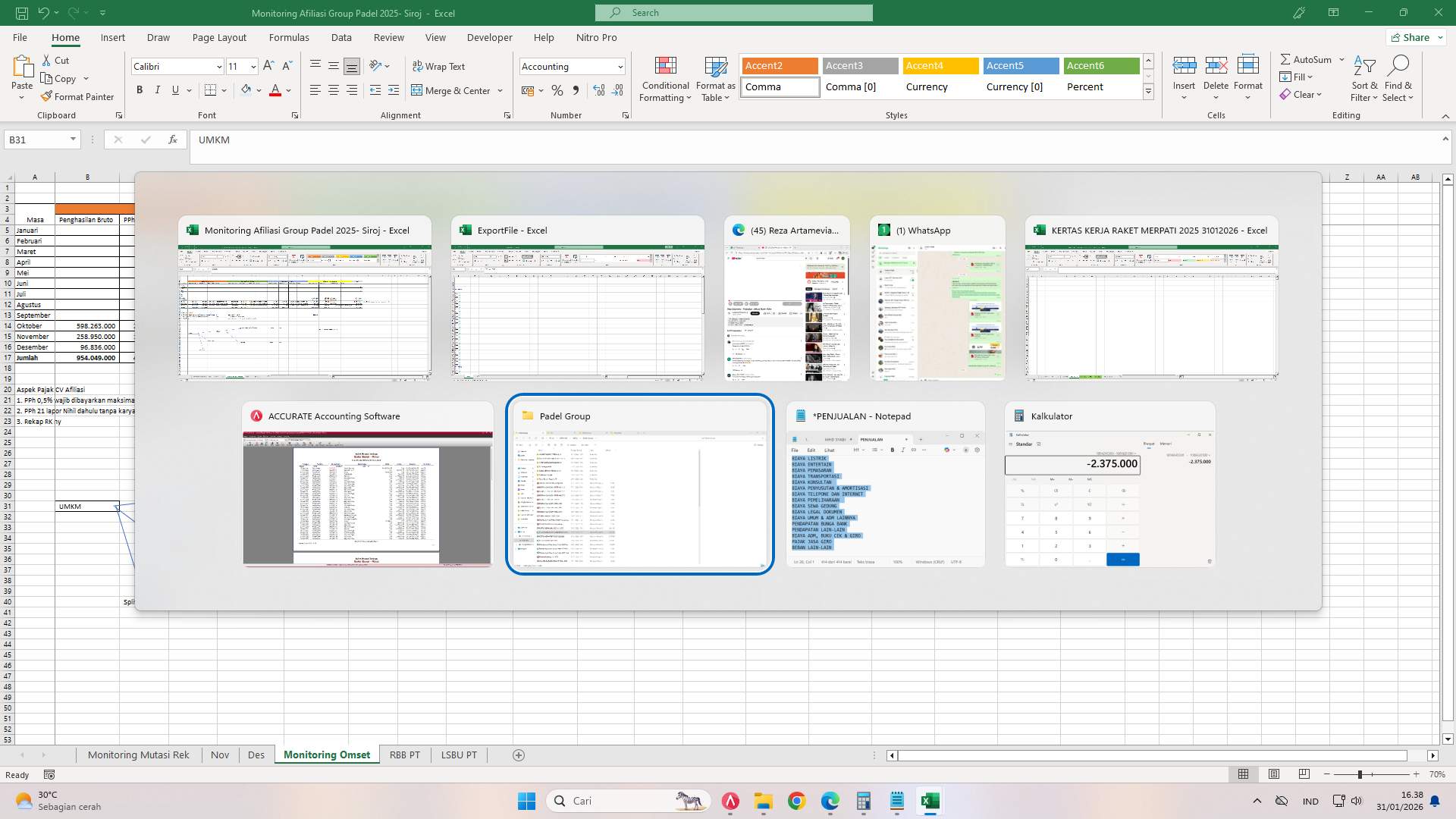Select the Kalkulator window thumbnail
The width and height of the screenshot is (1456, 819).
click(x=1109, y=485)
